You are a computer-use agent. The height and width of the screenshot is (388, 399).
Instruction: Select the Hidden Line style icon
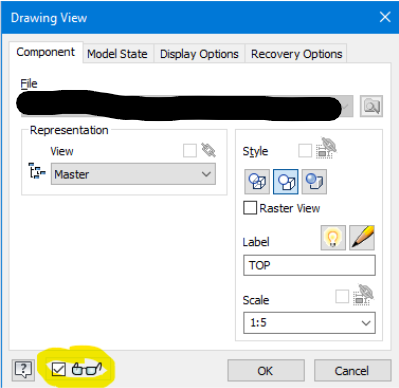(x=257, y=182)
